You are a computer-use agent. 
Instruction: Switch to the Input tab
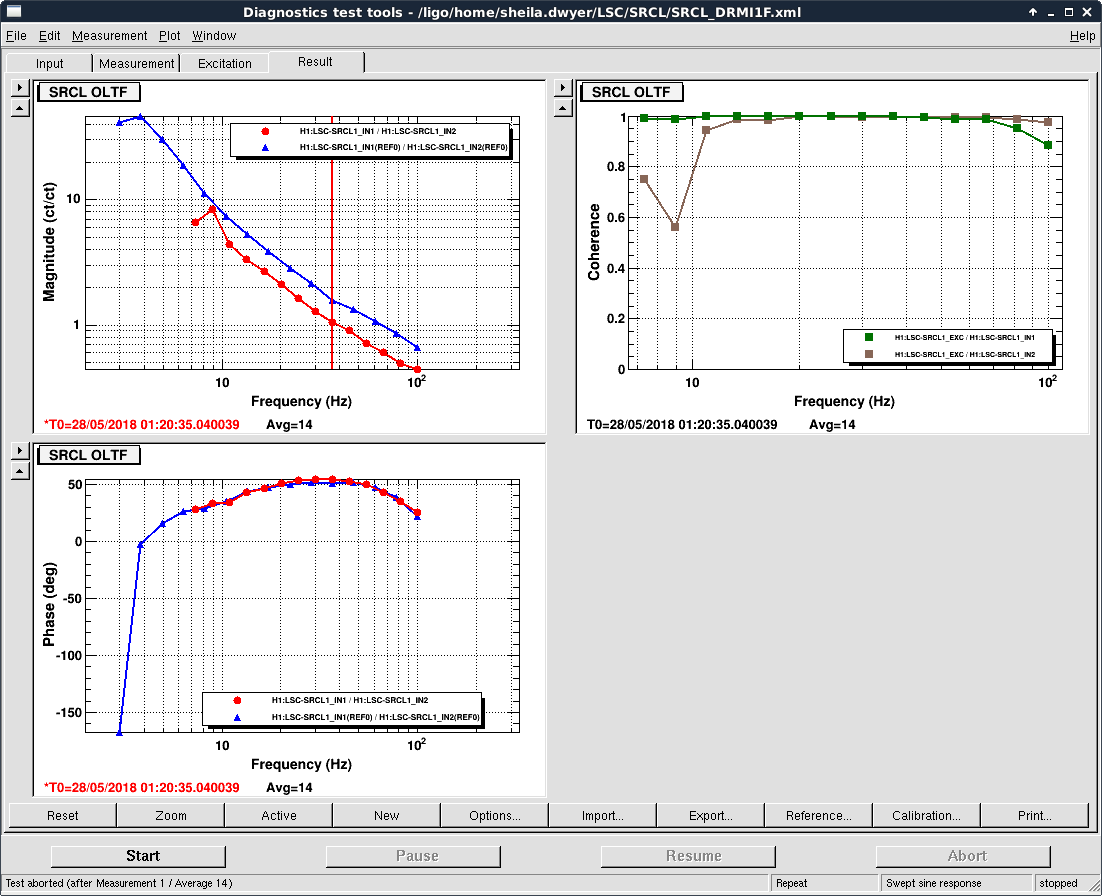click(50, 63)
